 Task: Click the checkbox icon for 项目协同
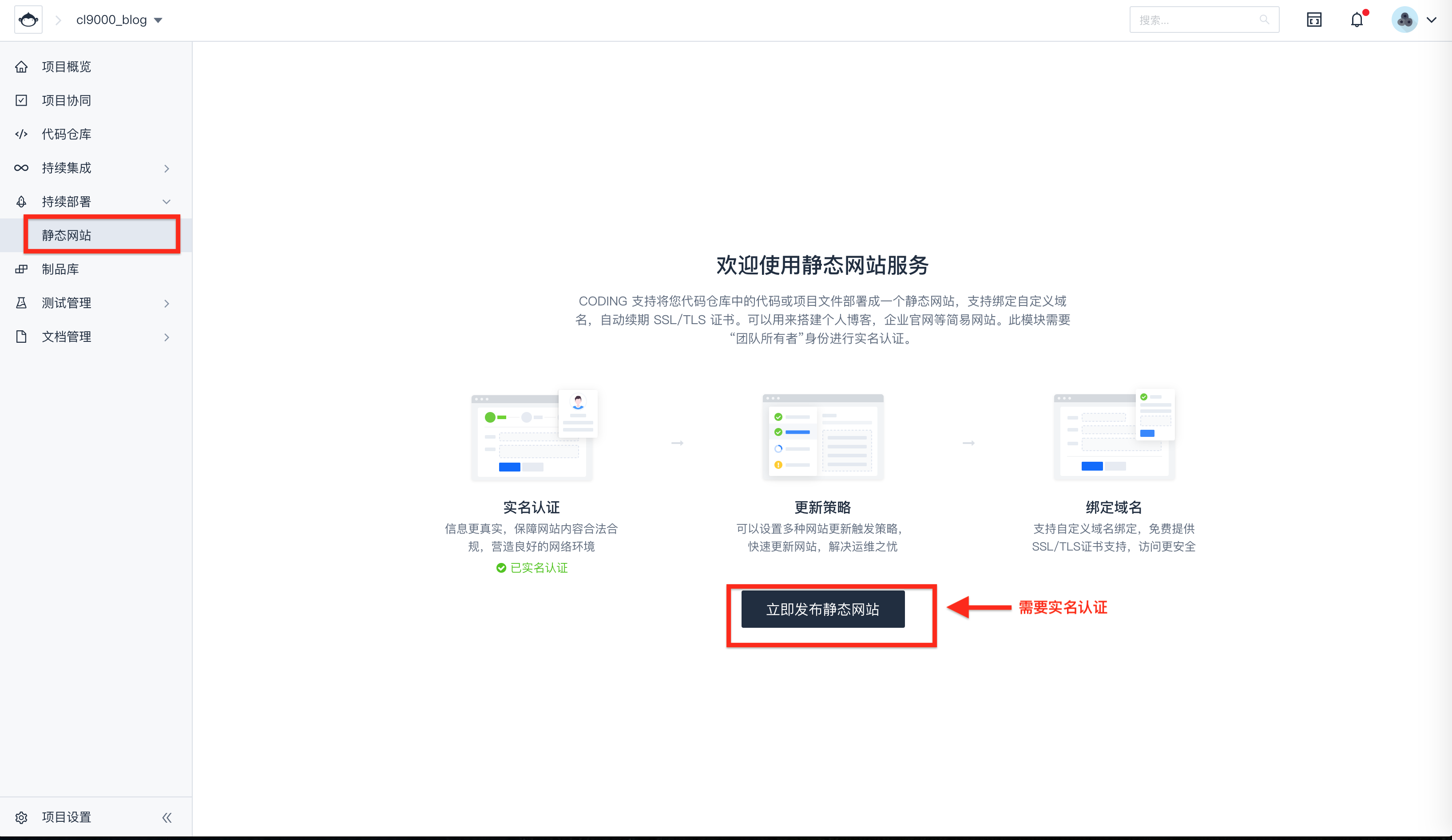[21, 100]
